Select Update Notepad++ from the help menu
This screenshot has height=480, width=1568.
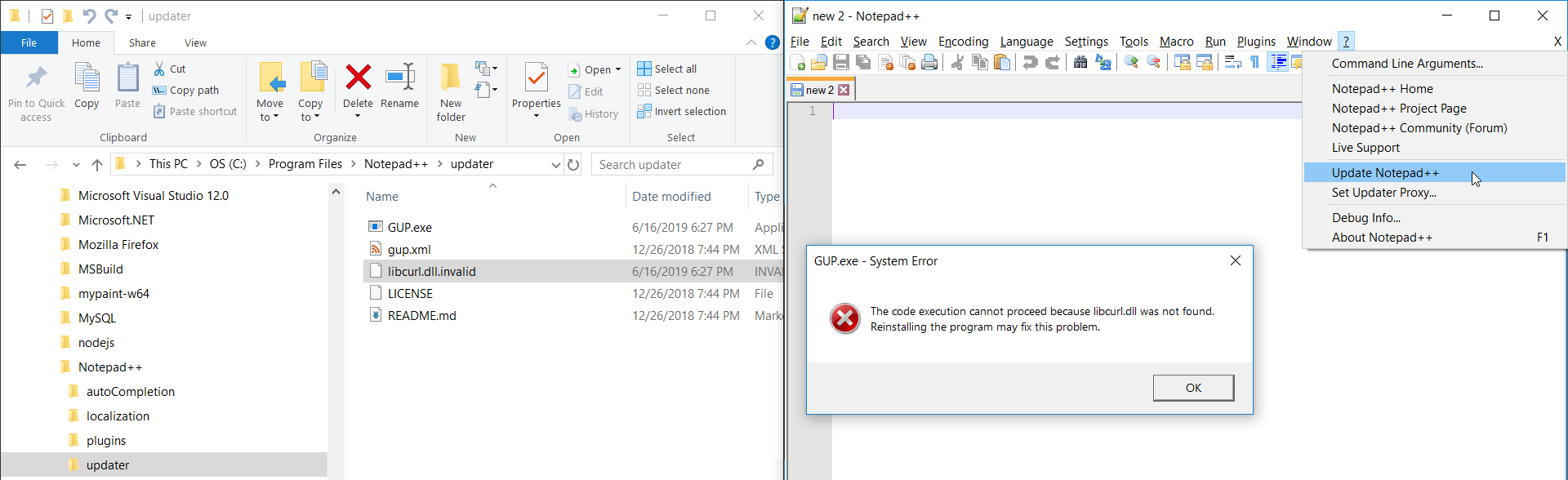tap(1434, 172)
